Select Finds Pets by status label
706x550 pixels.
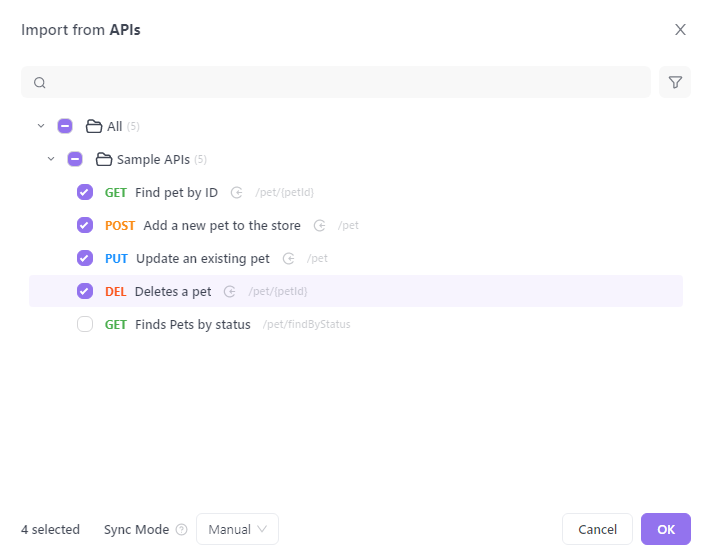click(x=193, y=325)
